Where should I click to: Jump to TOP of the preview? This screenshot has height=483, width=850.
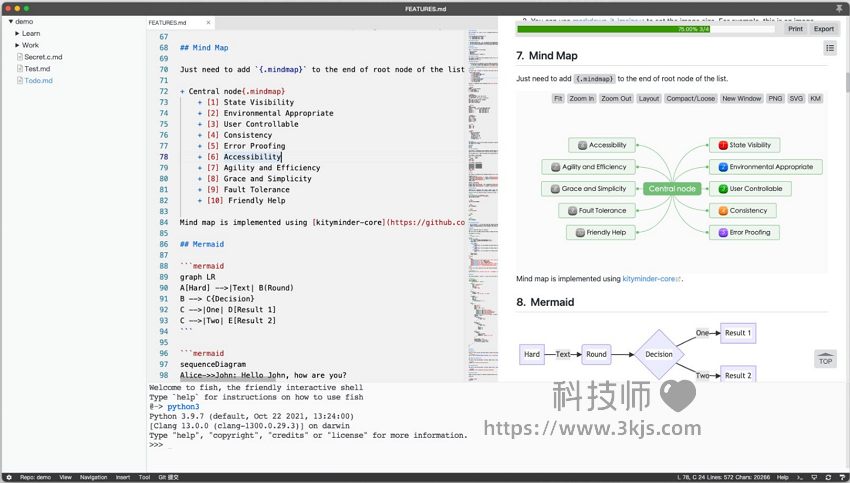tap(825, 359)
